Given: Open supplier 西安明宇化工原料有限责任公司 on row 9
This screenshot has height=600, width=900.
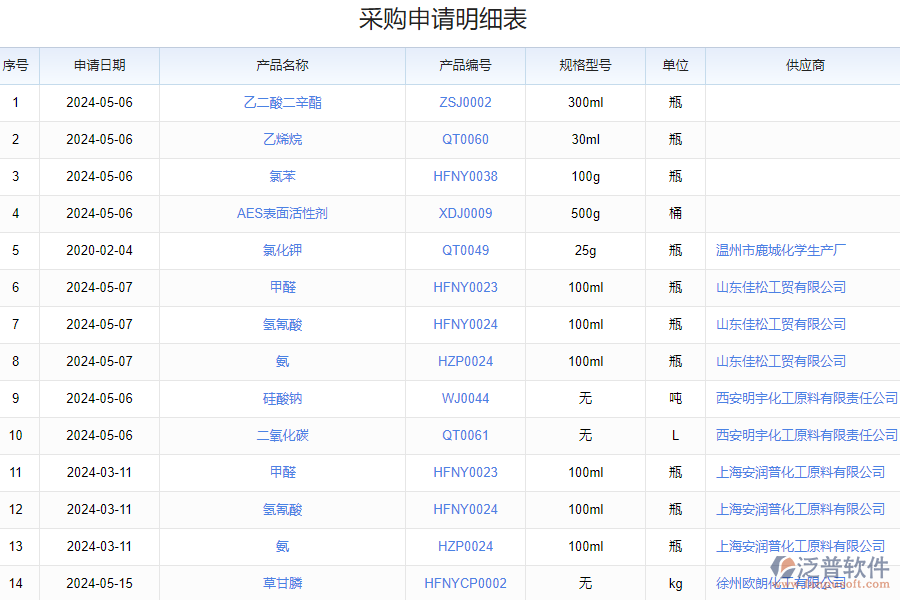Looking at the screenshot, I should point(805,398).
